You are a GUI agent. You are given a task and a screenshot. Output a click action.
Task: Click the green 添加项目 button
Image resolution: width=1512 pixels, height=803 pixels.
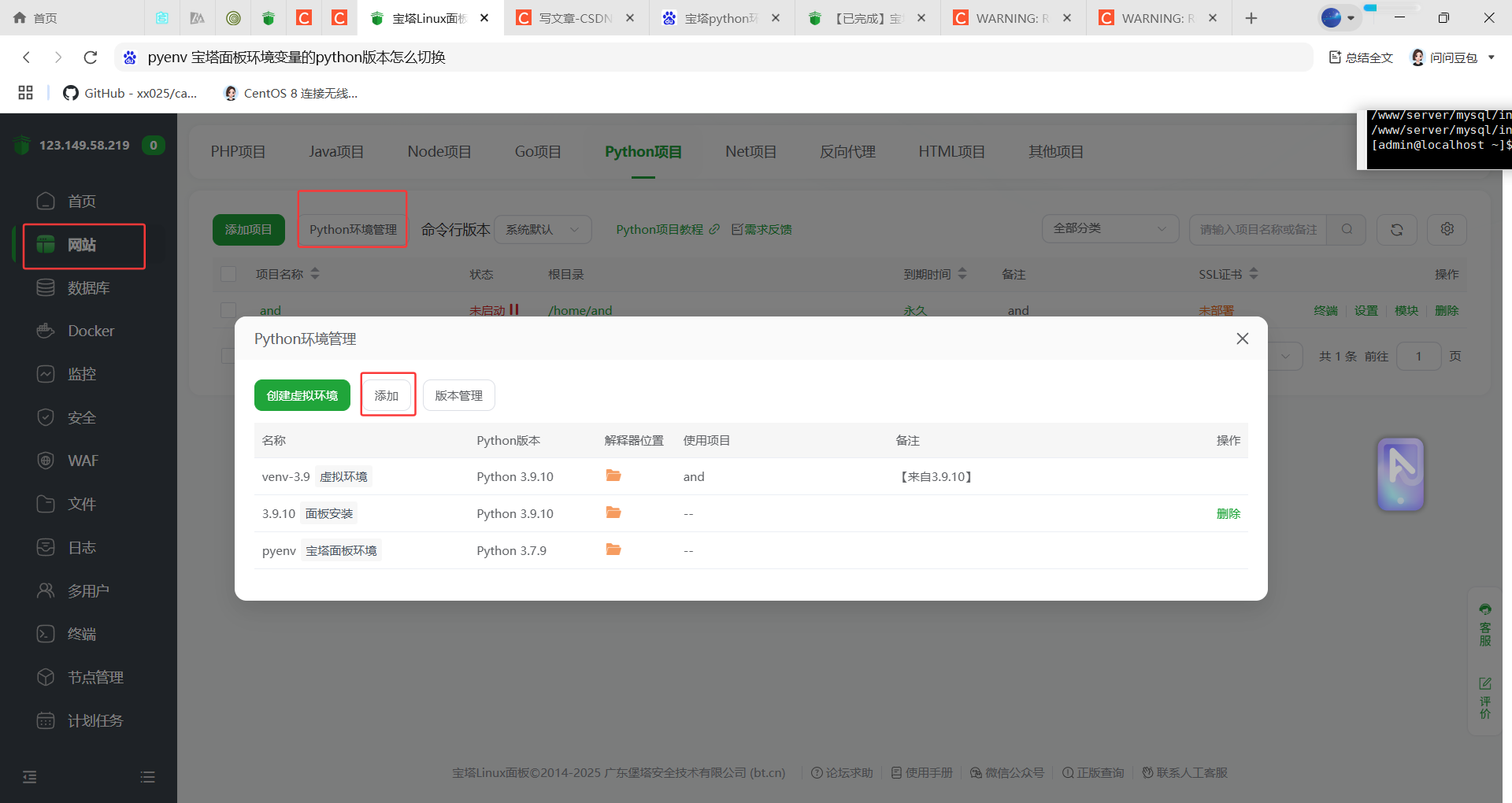(x=248, y=229)
